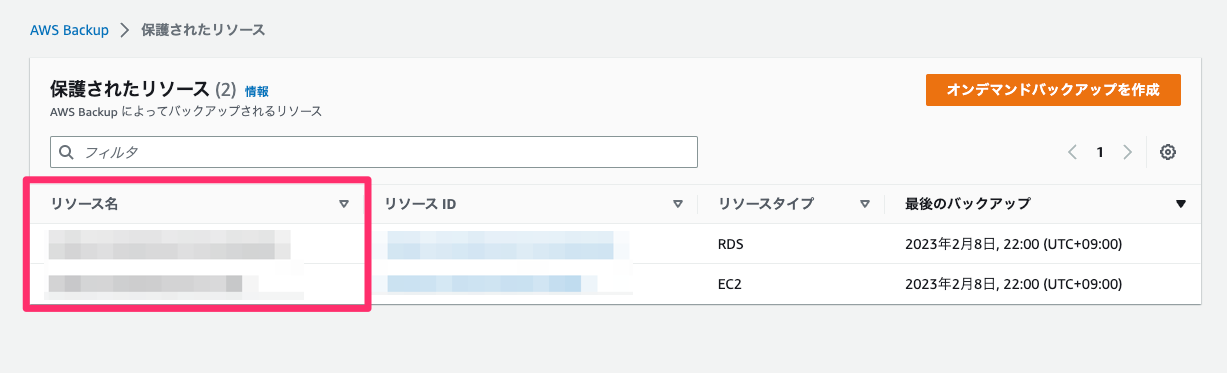
Task: Navigate to AWS Backup breadcrumb
Action: [x=69, y=30]
